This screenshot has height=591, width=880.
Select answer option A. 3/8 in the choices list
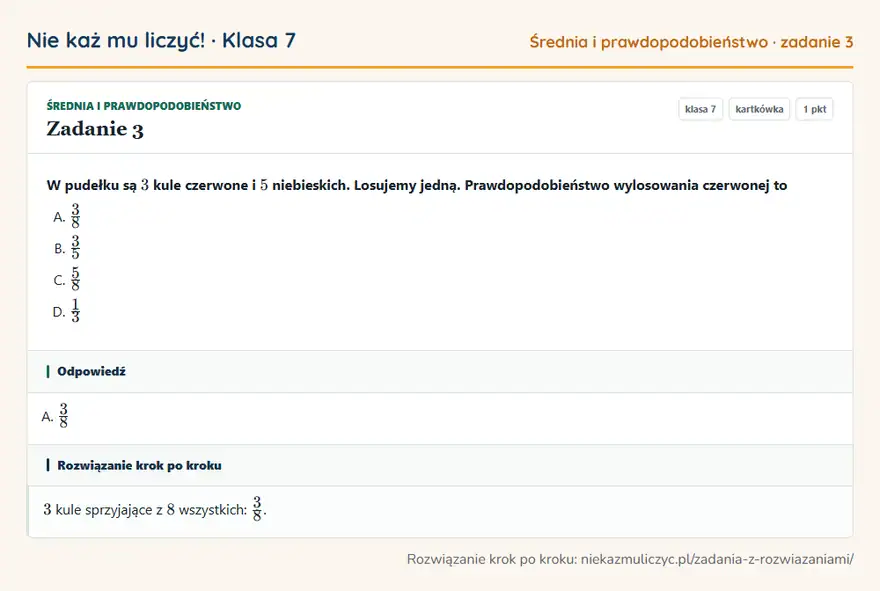[x=67, y=216]
